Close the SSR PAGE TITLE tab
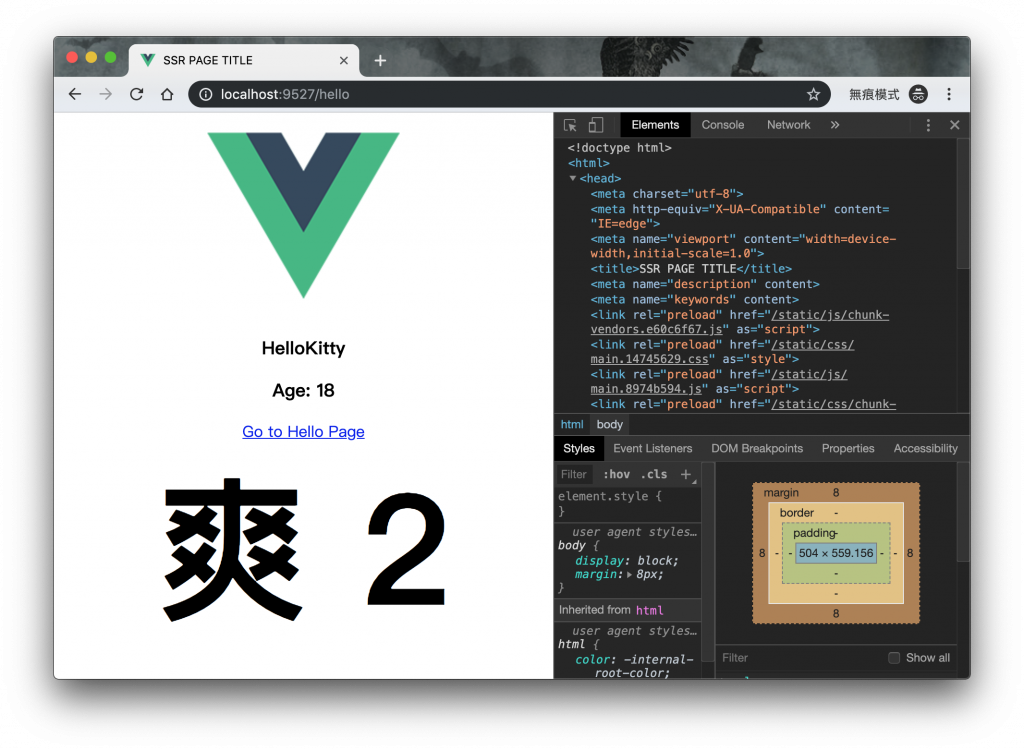 344,61
